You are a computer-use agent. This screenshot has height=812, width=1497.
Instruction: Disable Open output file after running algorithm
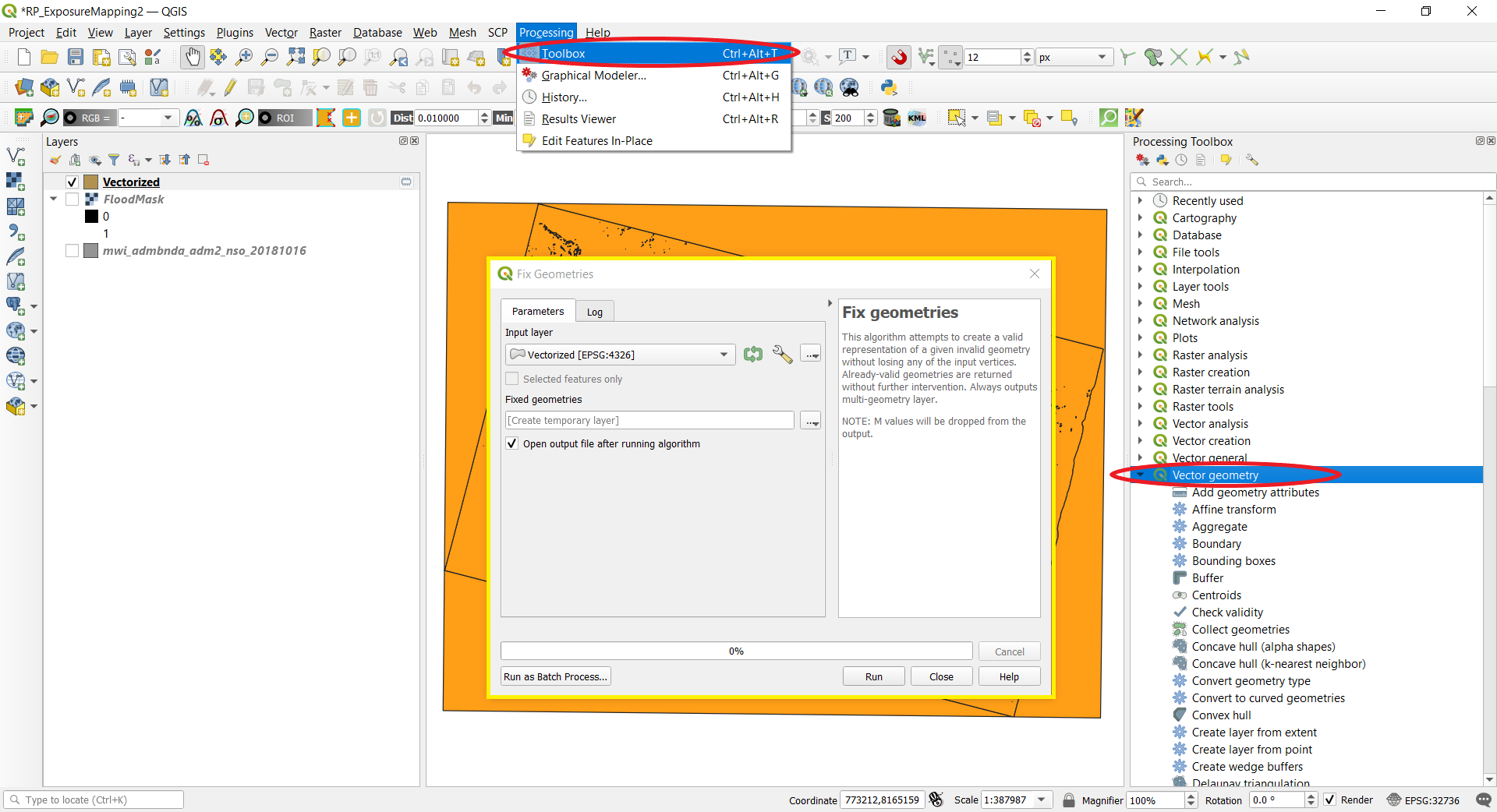512,443
